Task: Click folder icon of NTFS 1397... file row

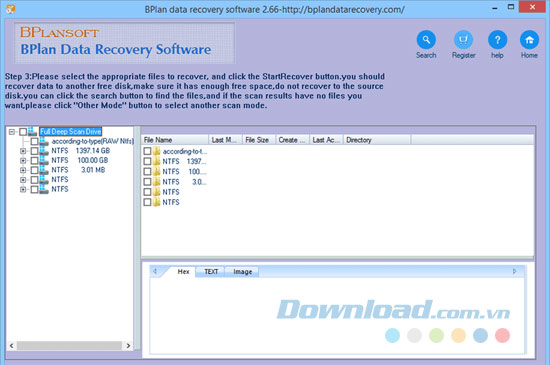Action: tap(156, 161)
